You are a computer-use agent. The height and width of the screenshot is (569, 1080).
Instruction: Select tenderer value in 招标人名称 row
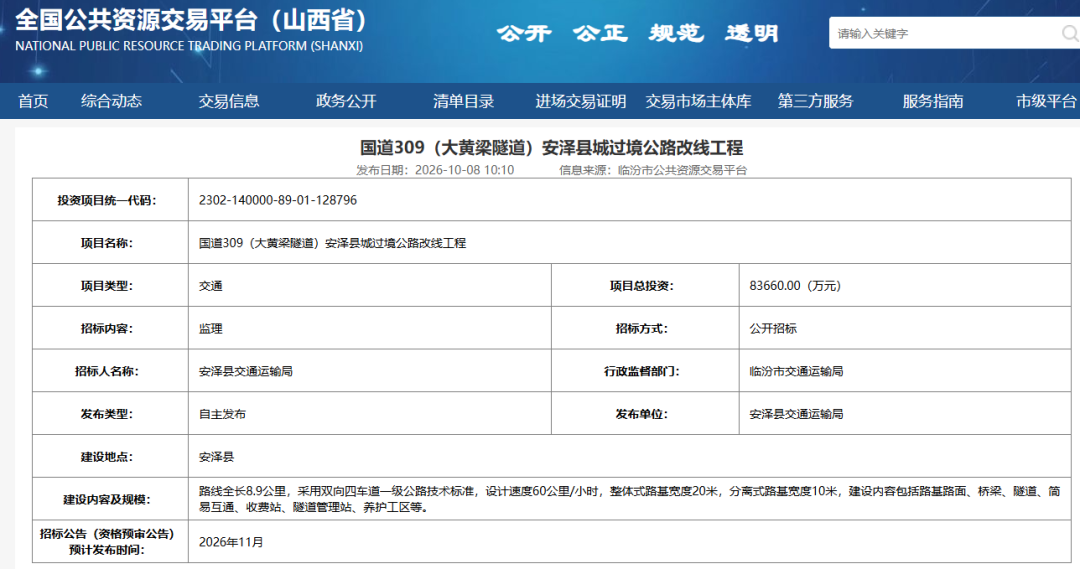coord(245,371)
